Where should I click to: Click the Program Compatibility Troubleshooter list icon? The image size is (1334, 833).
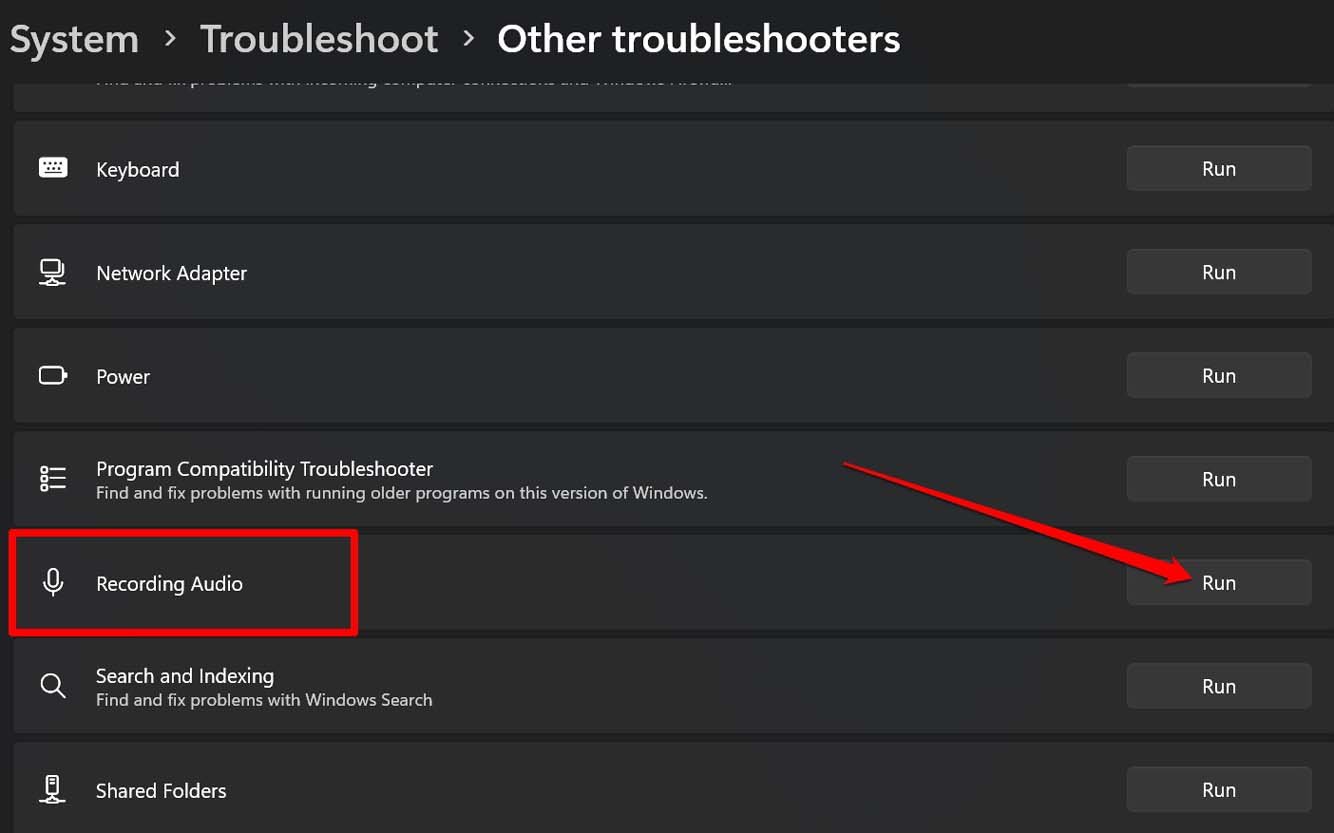(53, 479)
